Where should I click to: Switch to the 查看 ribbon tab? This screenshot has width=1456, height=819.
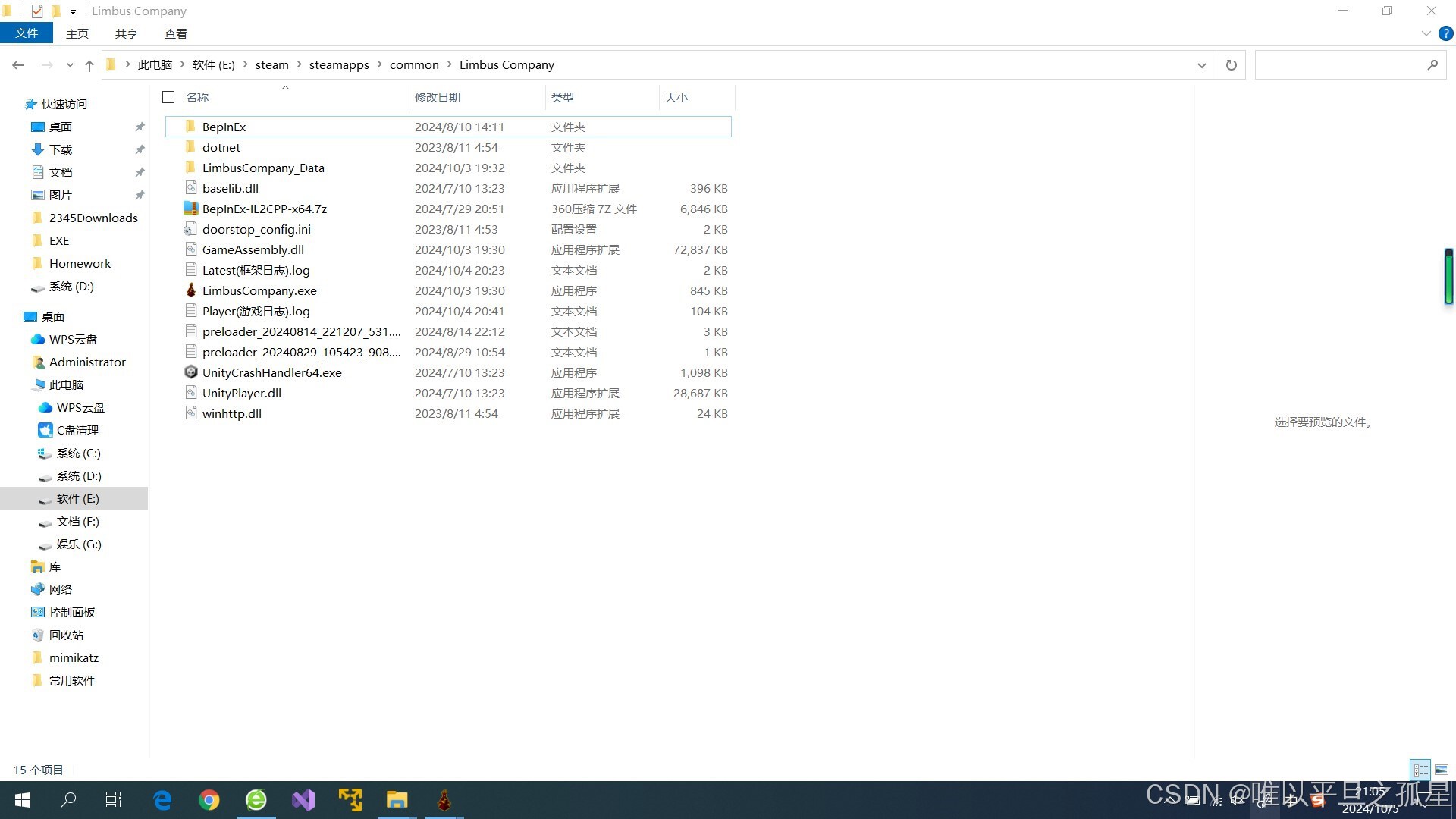[175, 33]
